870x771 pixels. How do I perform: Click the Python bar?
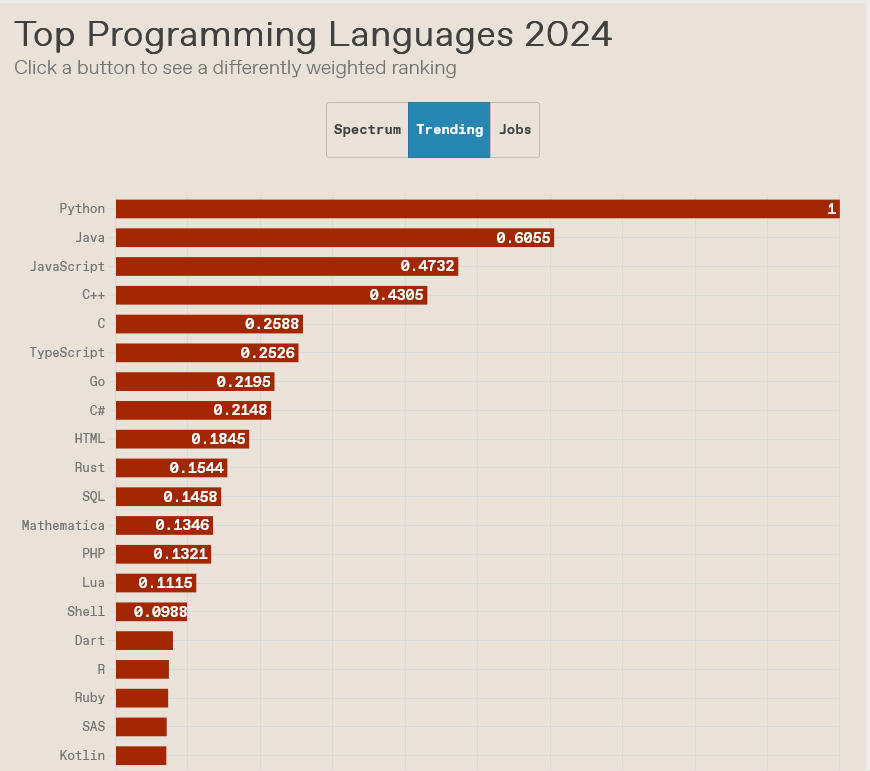(478, 209)
